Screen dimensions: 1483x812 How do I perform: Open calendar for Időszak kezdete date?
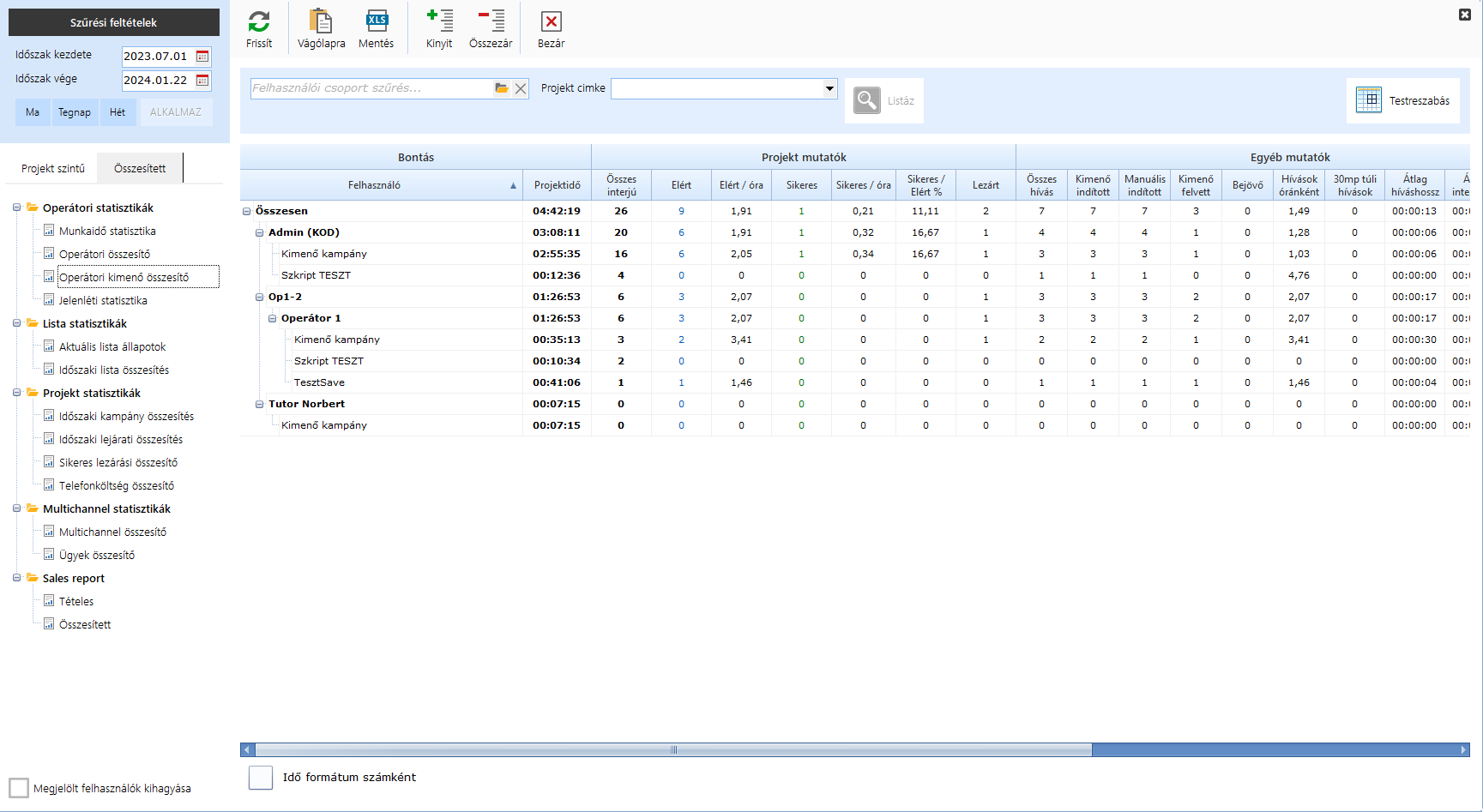(x=202, y=57)
